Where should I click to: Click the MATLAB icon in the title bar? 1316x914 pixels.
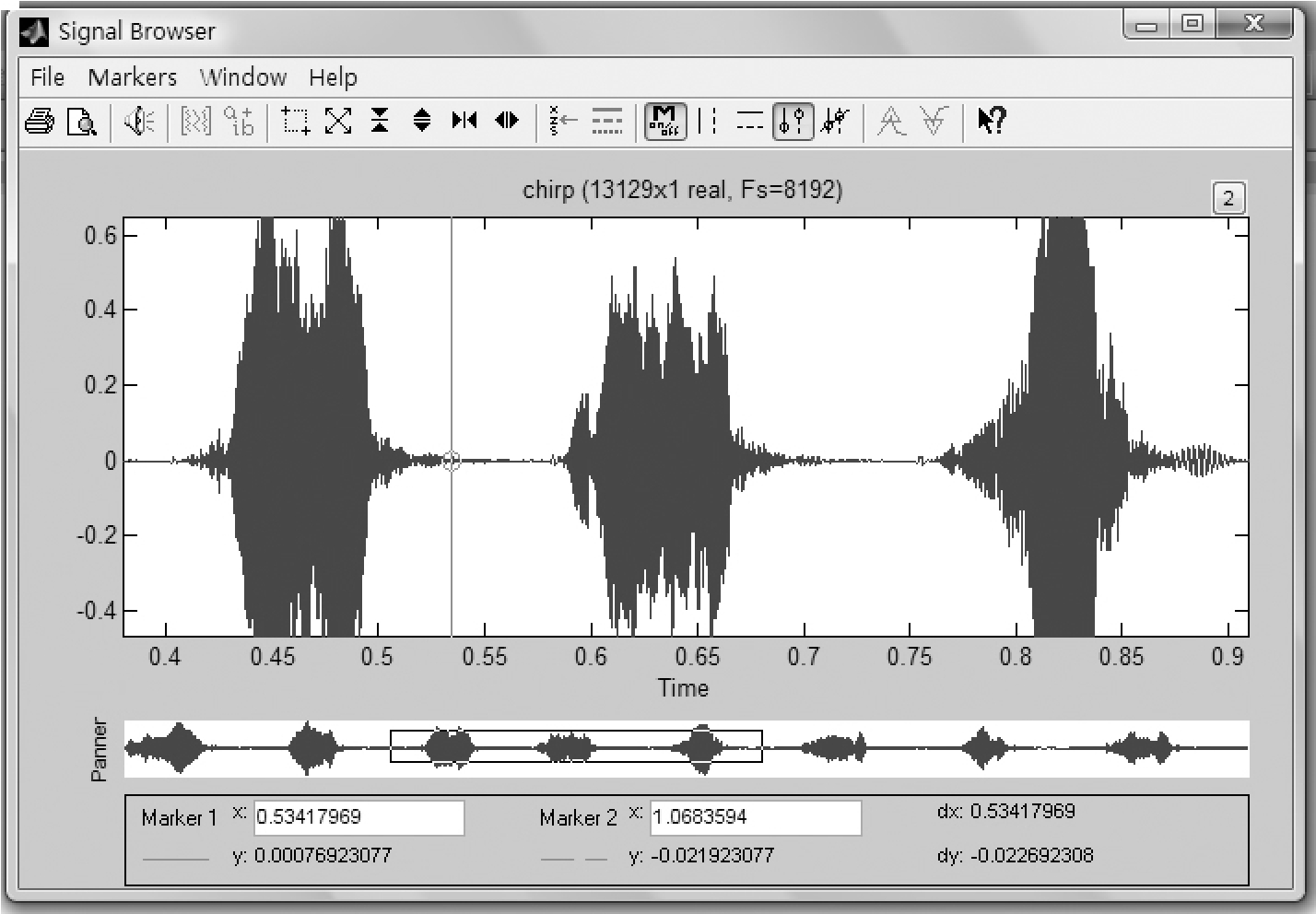33,32
